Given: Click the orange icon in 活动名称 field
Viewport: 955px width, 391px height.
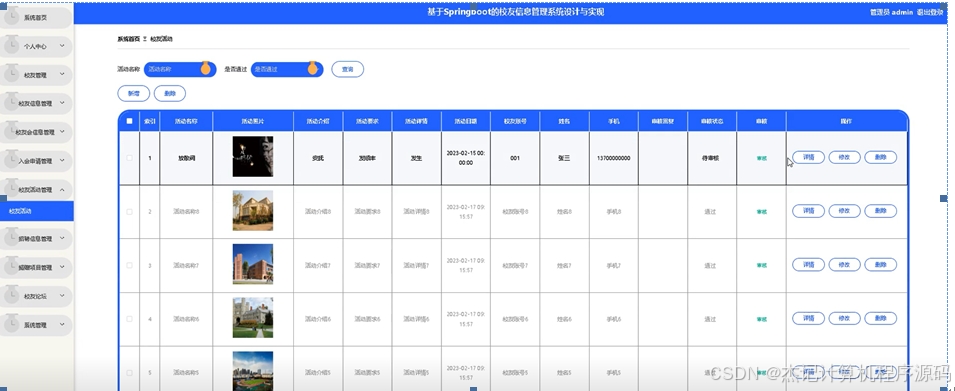Looking at the screenshot, I should [x=206, y=68].
